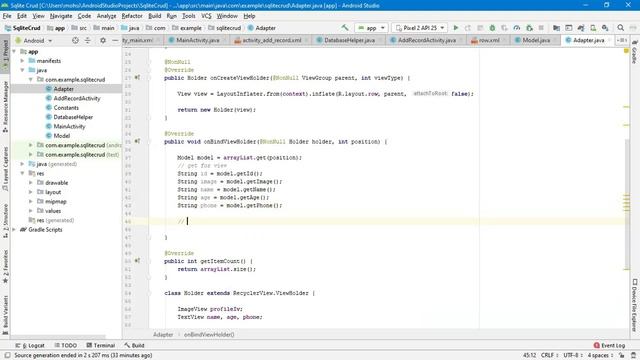Image resolution: width=640 pixels, height=360 pixels.
Task: Open the VCS menu
Action: [x=206, y=16]
